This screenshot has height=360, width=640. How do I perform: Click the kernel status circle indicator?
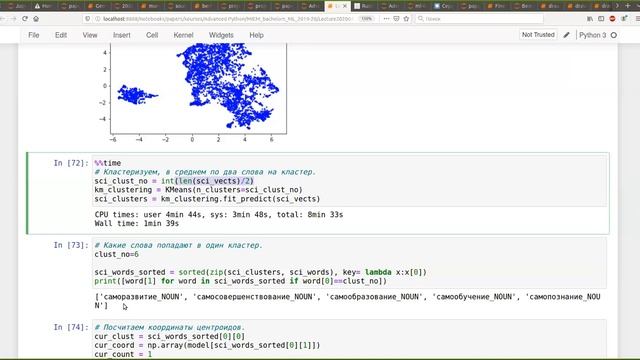point(614,35)
